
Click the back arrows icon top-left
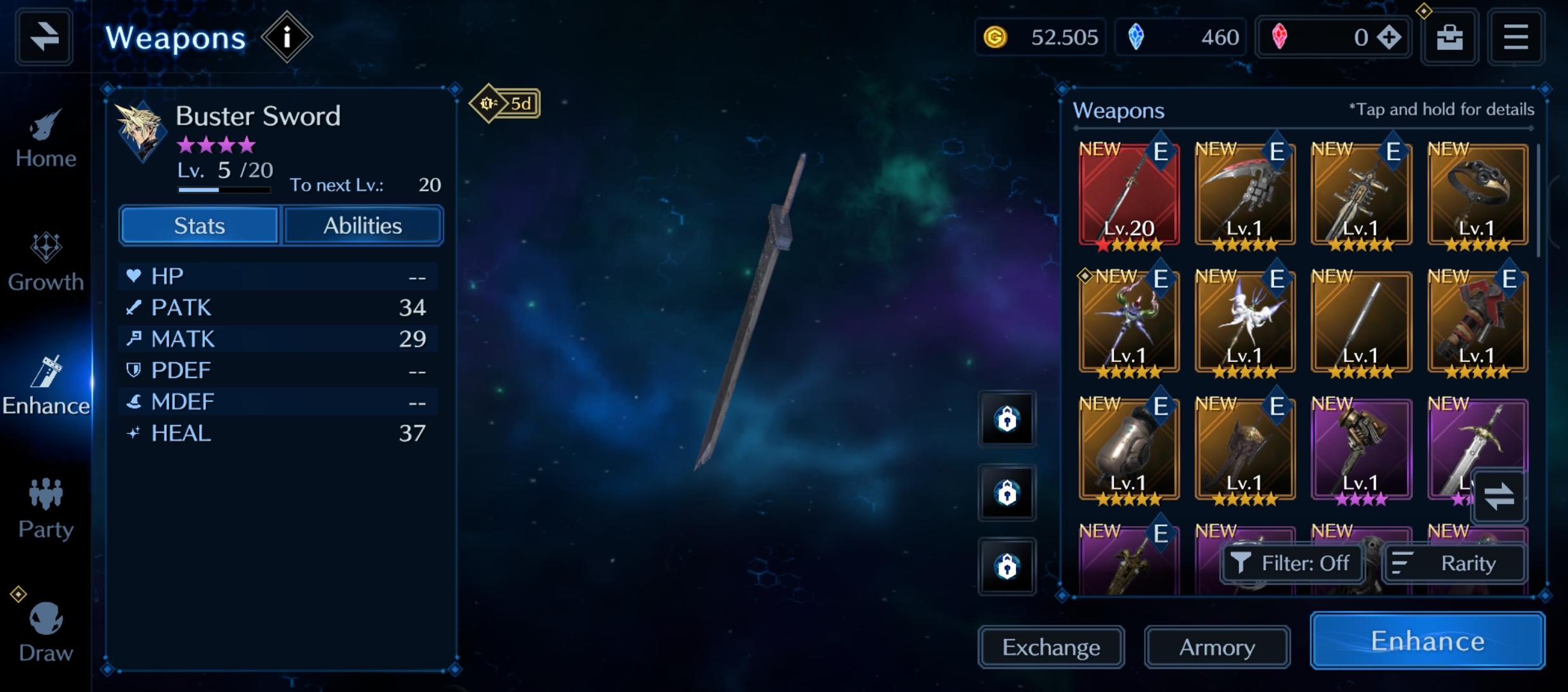(x=44, y=37)
